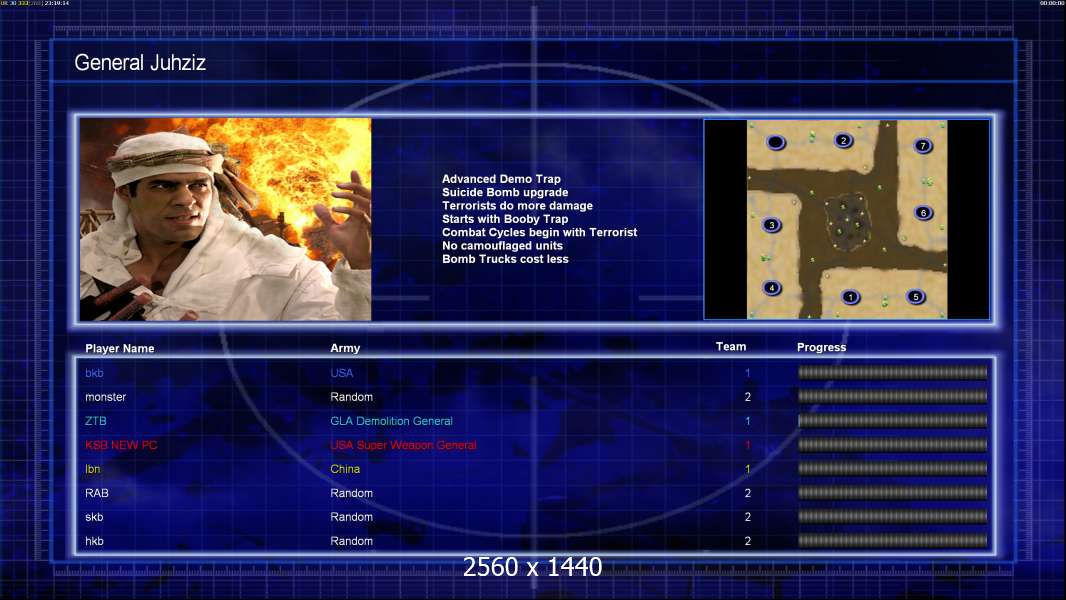
Task: Click "No camouflaged units" text
Action: click(502, 246)
